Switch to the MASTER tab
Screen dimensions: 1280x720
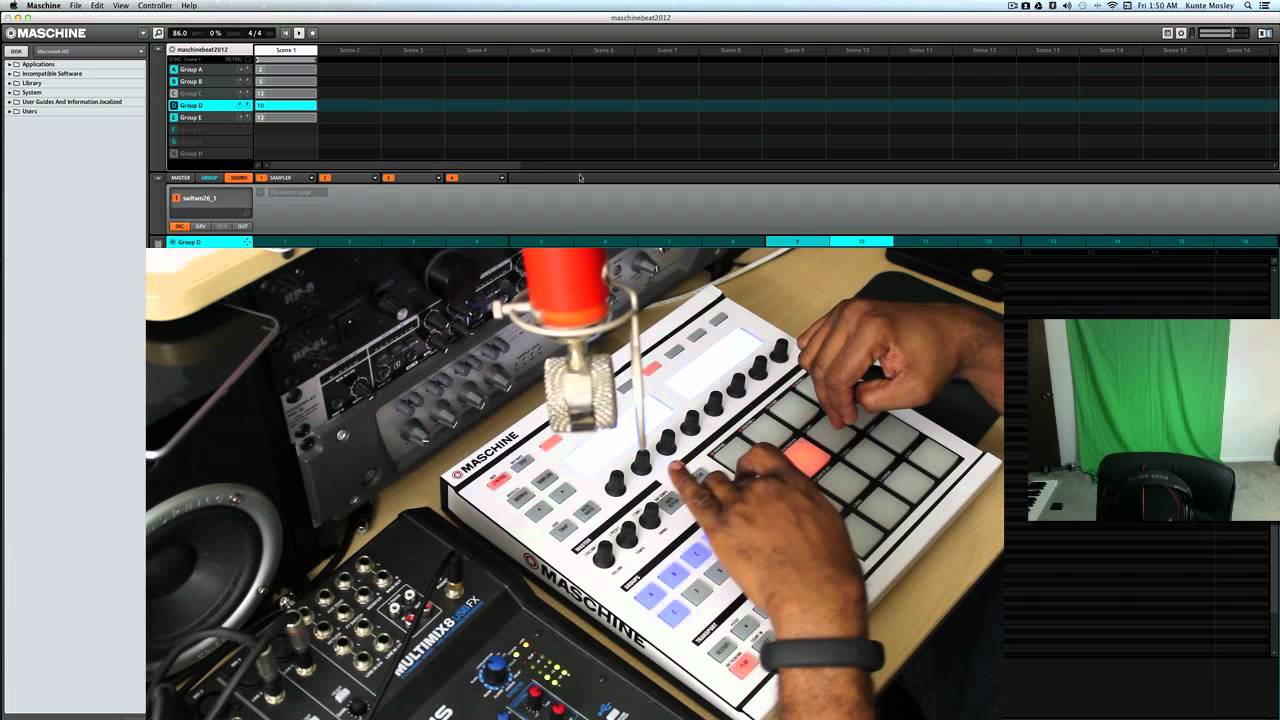[x=180, y=178]
